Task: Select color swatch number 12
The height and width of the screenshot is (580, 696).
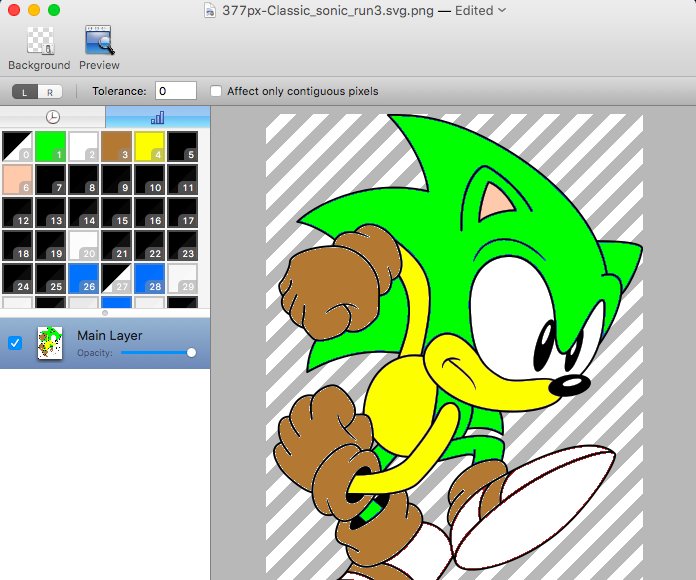Action: tap(17, 212)
